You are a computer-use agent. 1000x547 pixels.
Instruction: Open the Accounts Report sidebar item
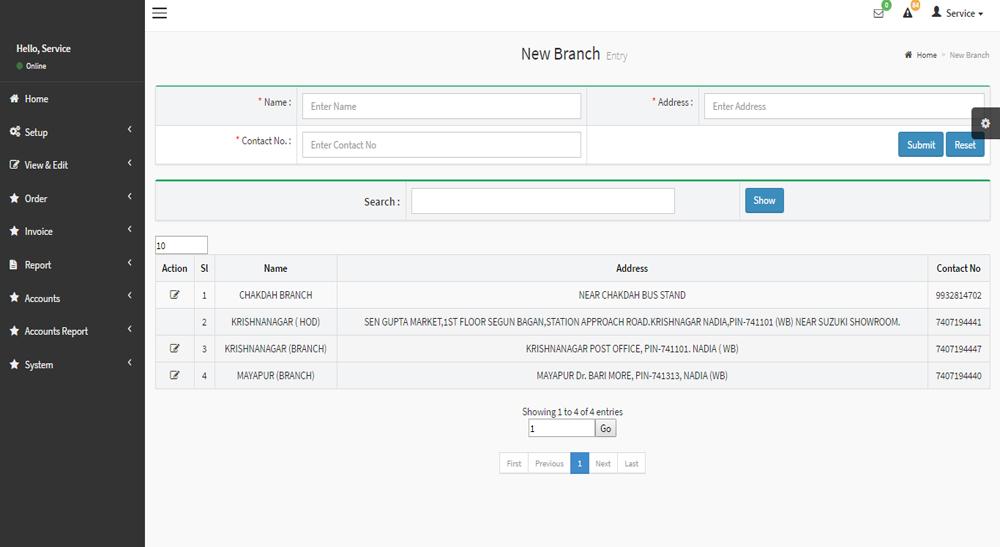click(72, 331)
